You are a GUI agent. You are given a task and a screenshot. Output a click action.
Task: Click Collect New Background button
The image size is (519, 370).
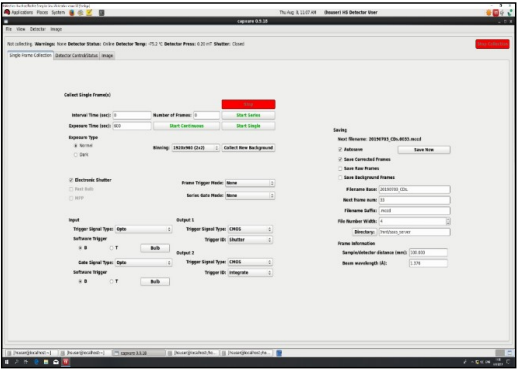click(x=248, y=148)
